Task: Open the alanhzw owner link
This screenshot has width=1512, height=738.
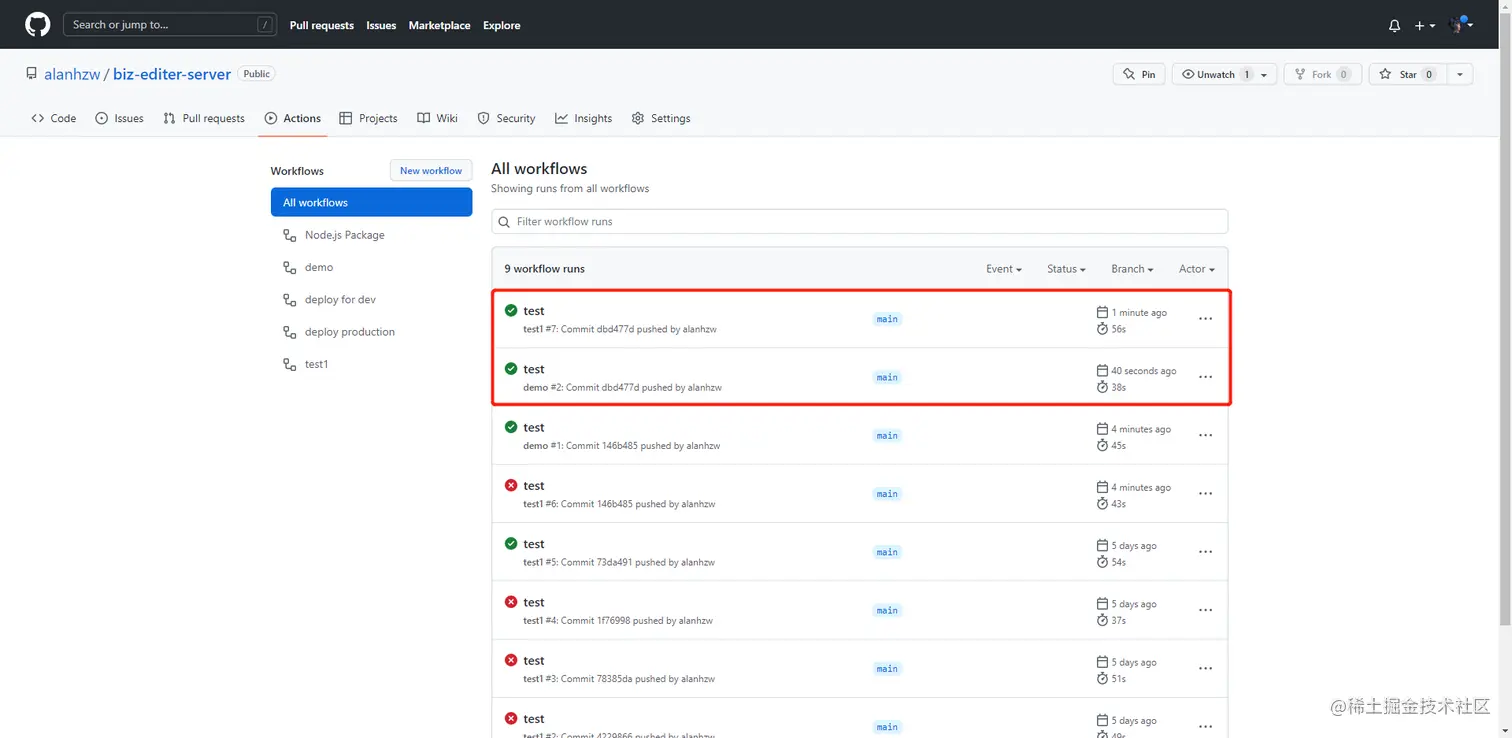Action: (72, 74)
